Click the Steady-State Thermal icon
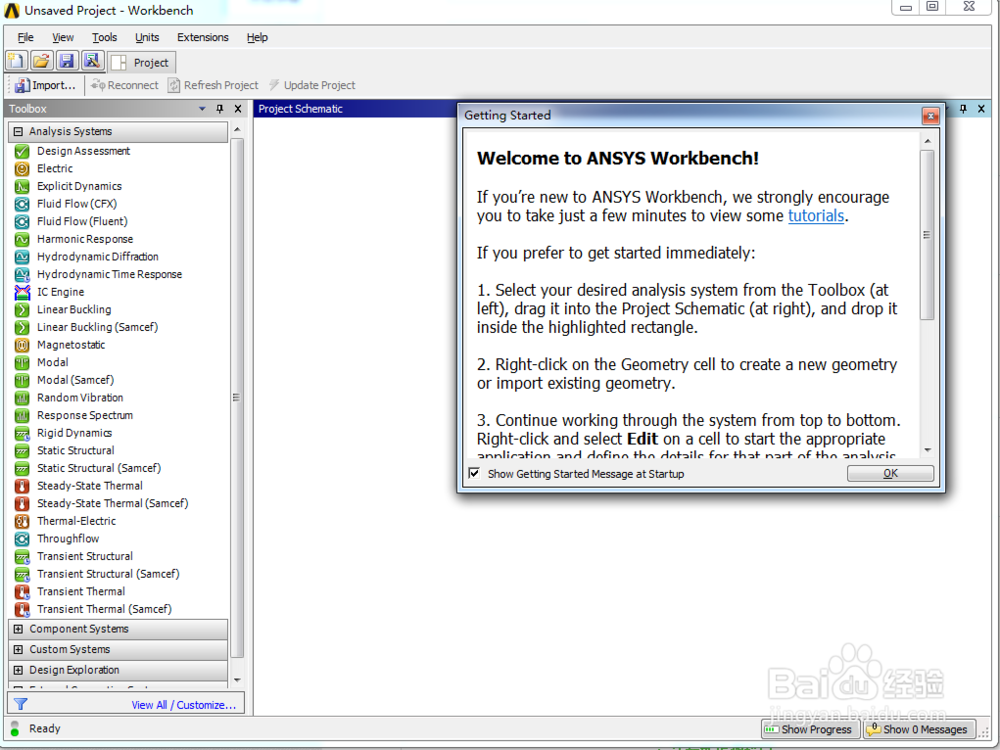 (22, 486)
